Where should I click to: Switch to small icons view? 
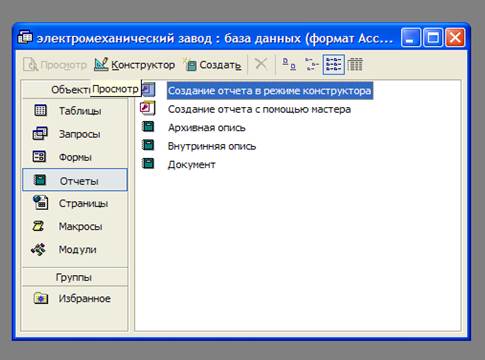[311, 64]
